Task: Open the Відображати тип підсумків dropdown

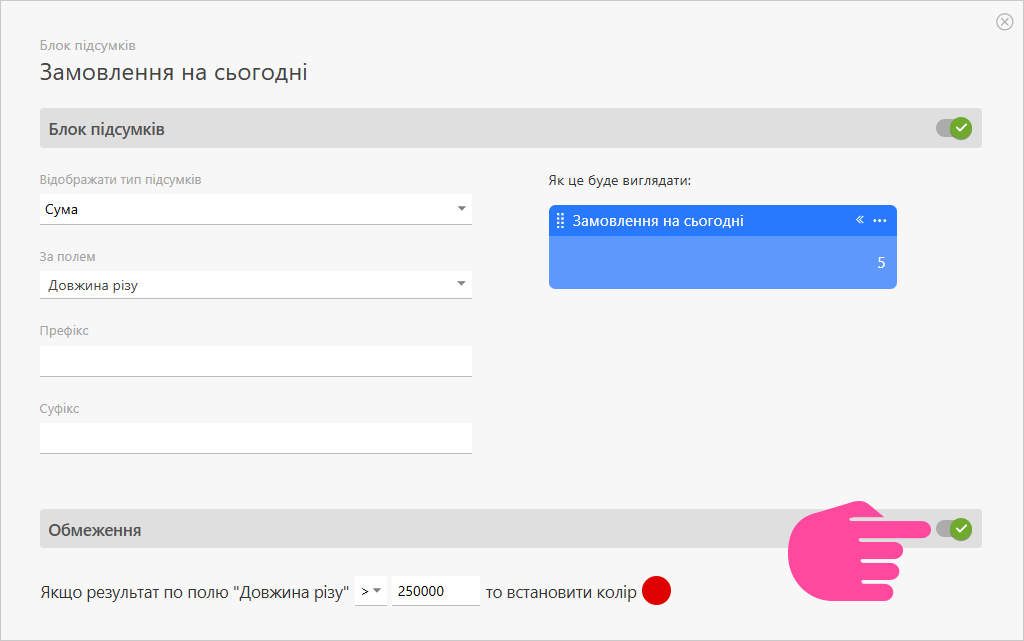Action: [255, 210]
